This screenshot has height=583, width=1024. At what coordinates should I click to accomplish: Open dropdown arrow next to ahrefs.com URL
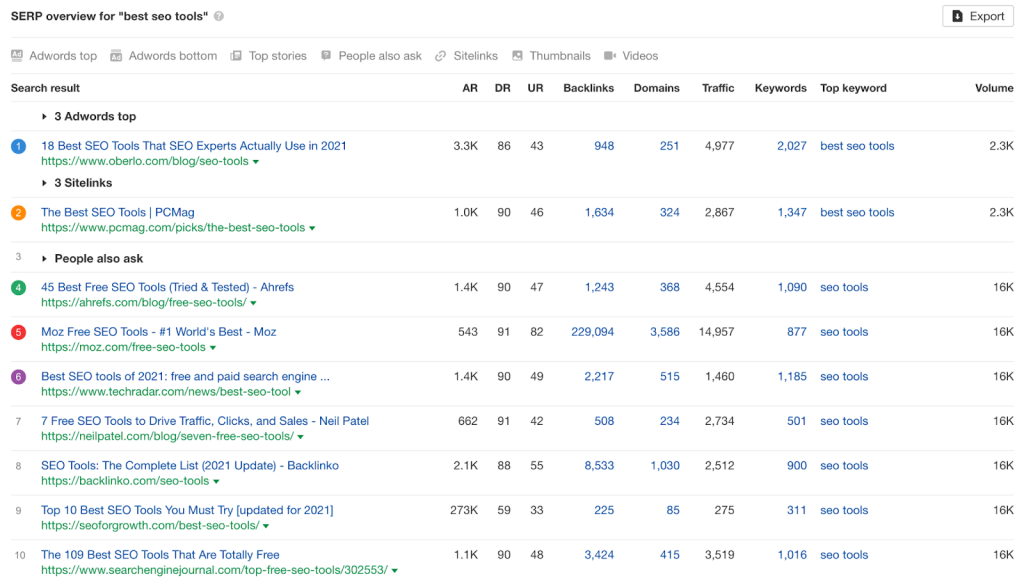pos(253,303)
